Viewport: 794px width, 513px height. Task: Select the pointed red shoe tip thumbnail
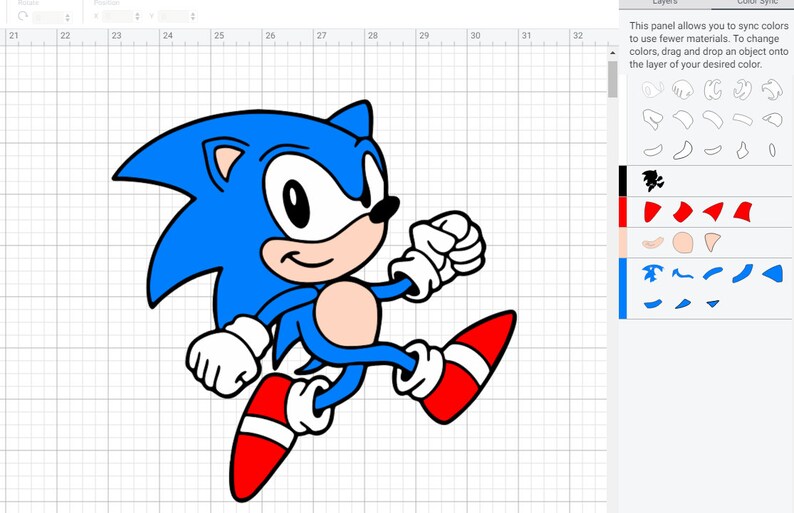tap(713, 212)
